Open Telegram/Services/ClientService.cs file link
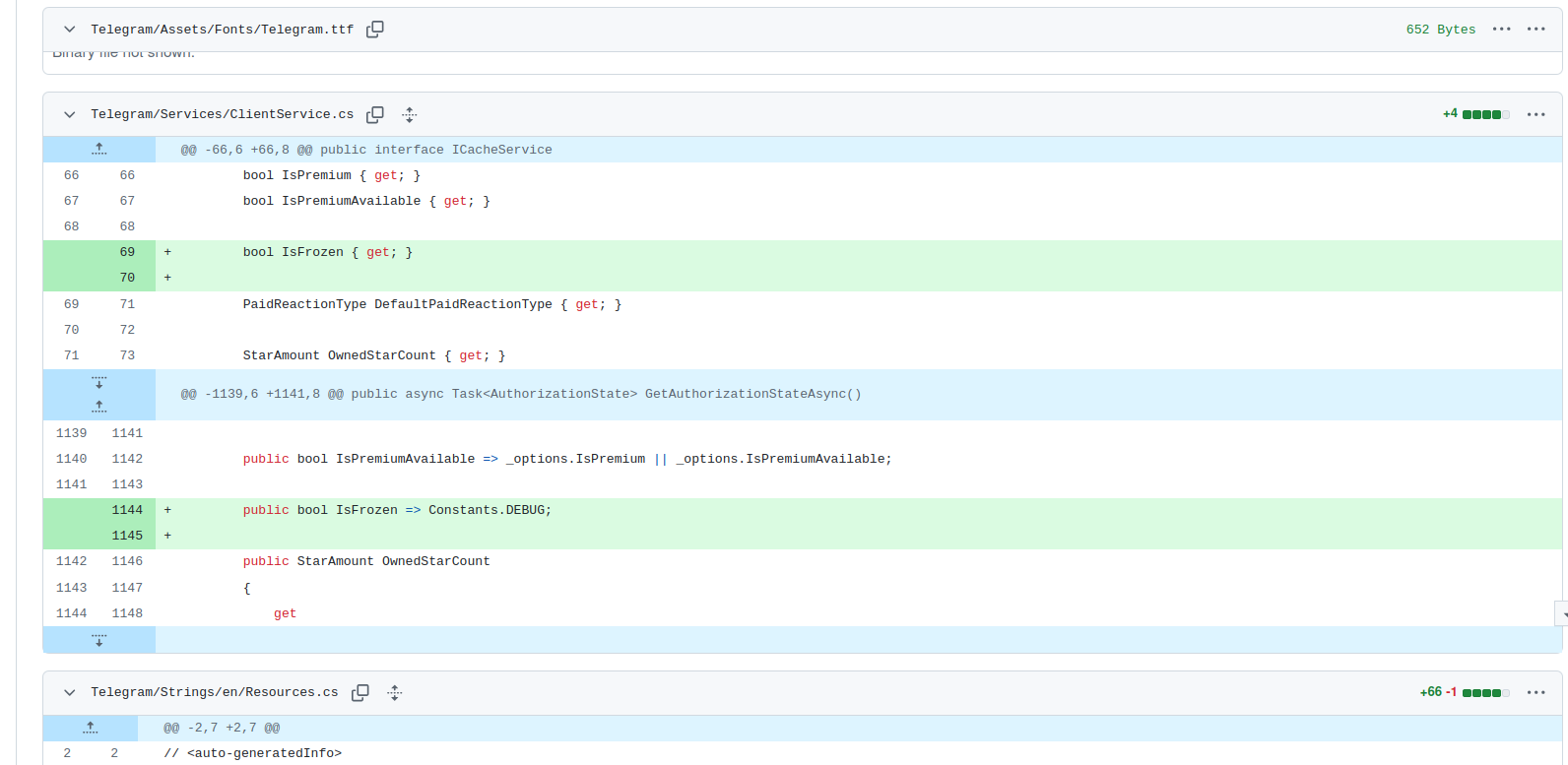 tap(222, 115)
